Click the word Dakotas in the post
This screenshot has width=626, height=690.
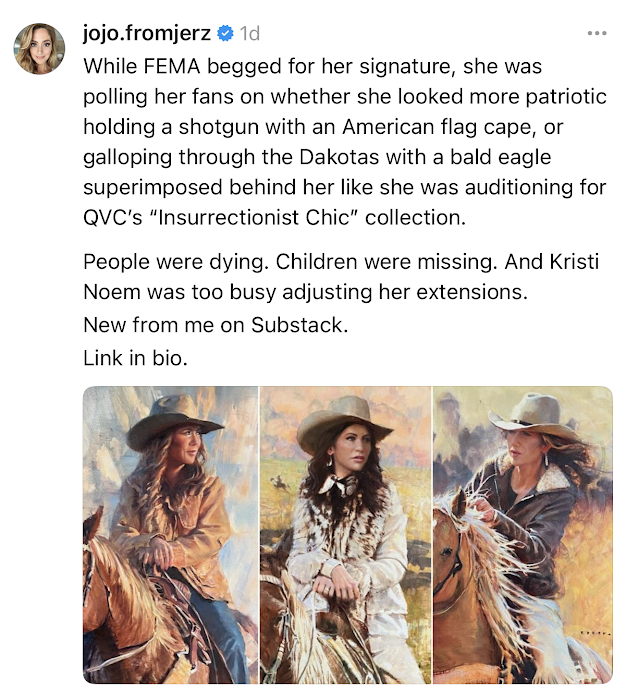coord(339,157)
